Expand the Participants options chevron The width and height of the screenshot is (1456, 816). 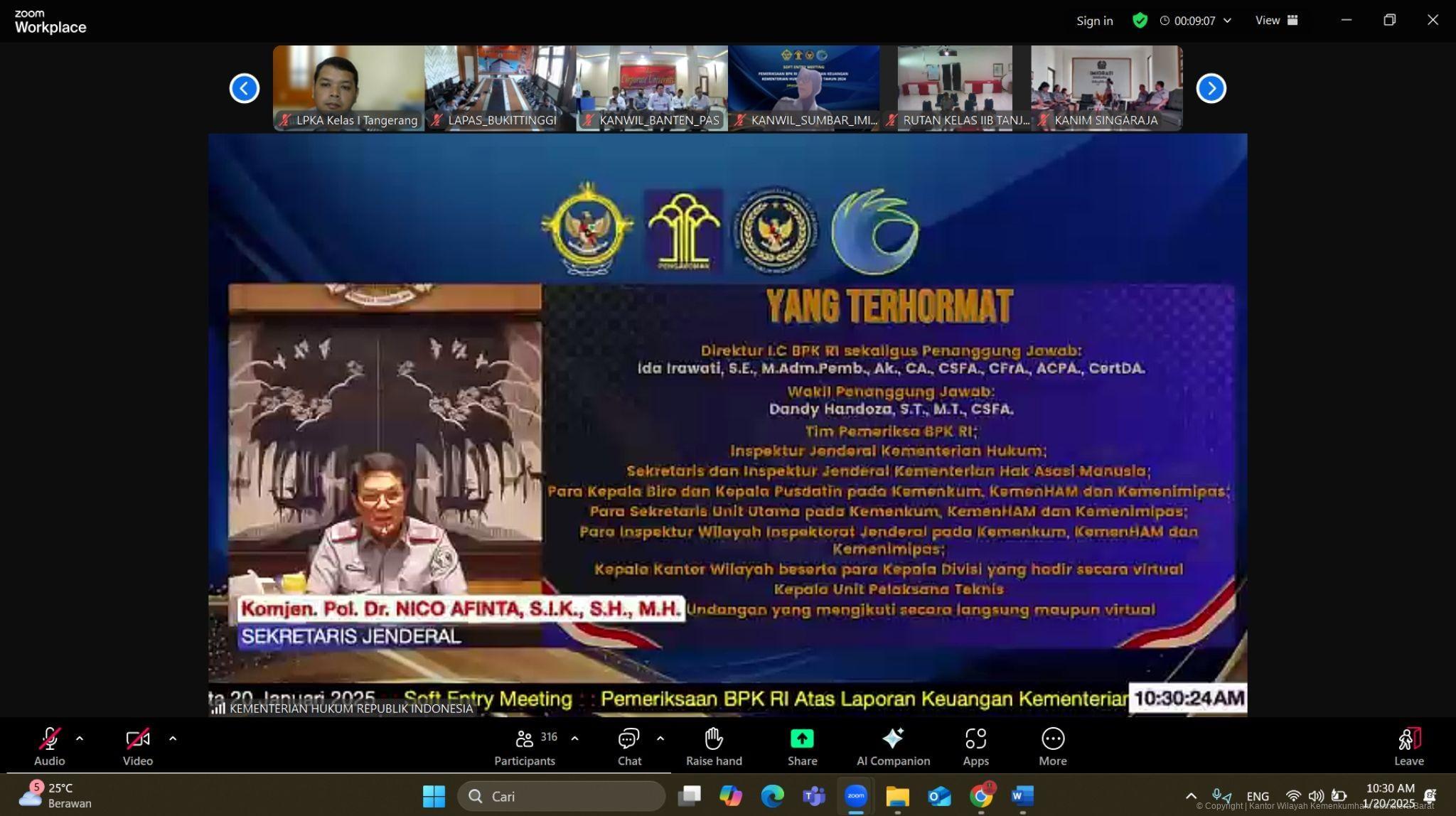click(x=574, y=739)
